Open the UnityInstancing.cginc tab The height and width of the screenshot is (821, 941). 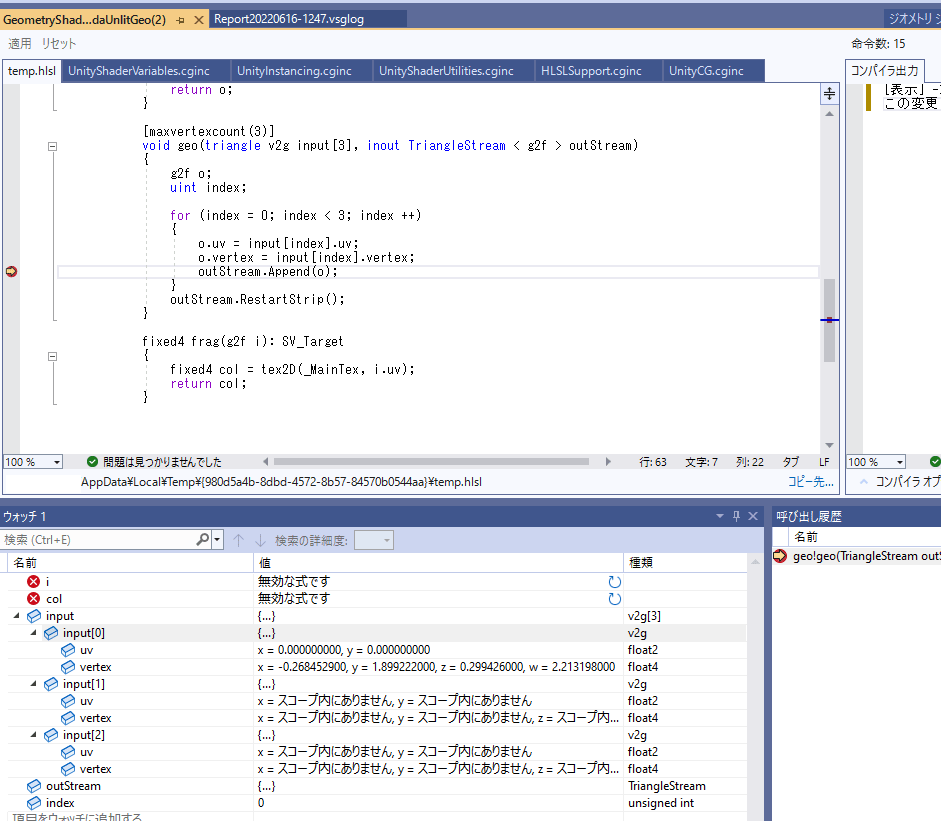coord(294,71)
